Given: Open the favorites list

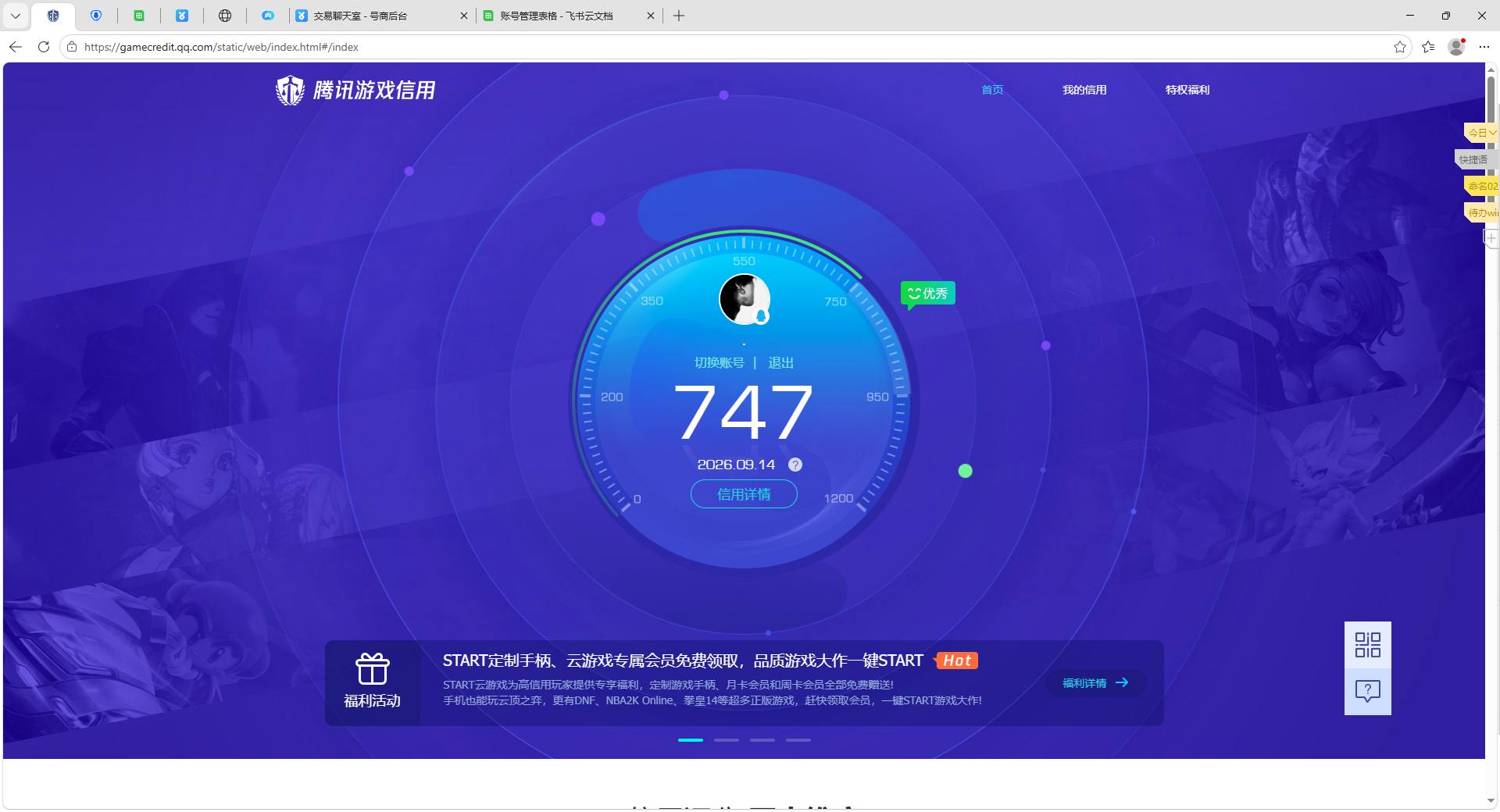Looking at the screenshot, I should click(x=1428, y=47).
